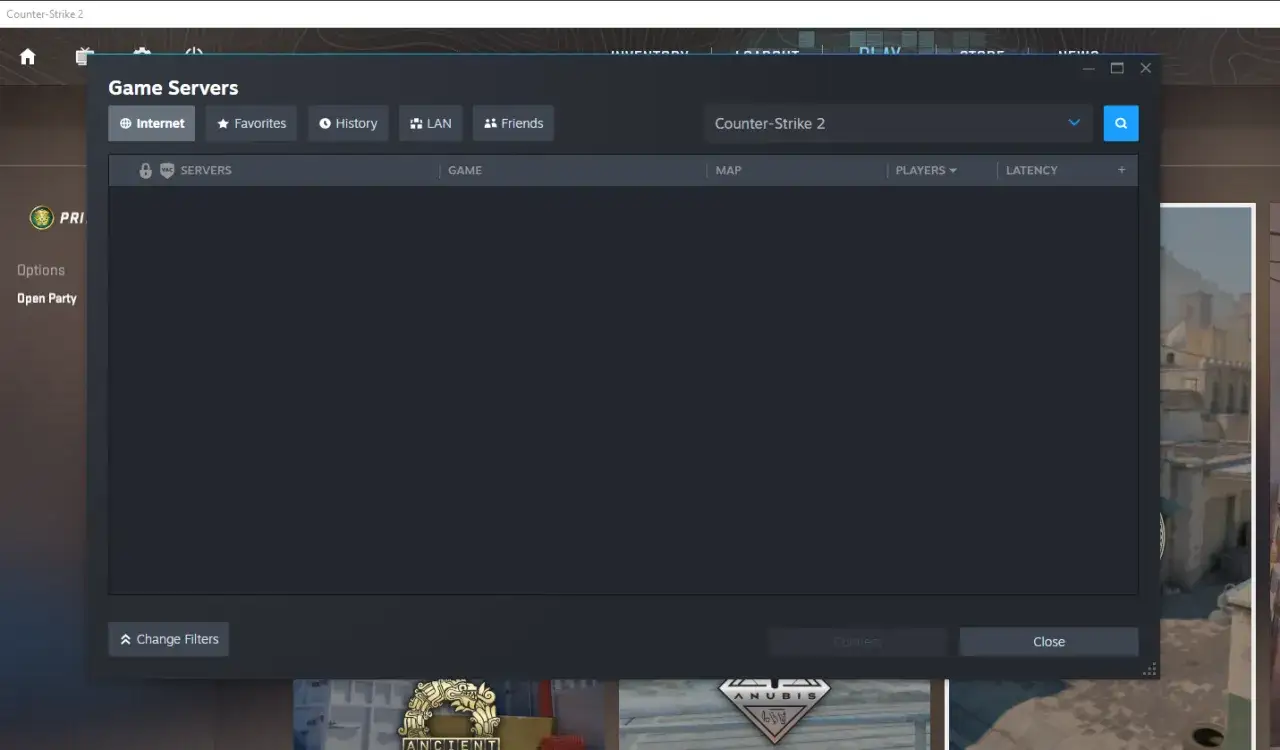Minimize the Game Servers dialog
This screenshot has height=750, width=1280.
point(1089,68)
